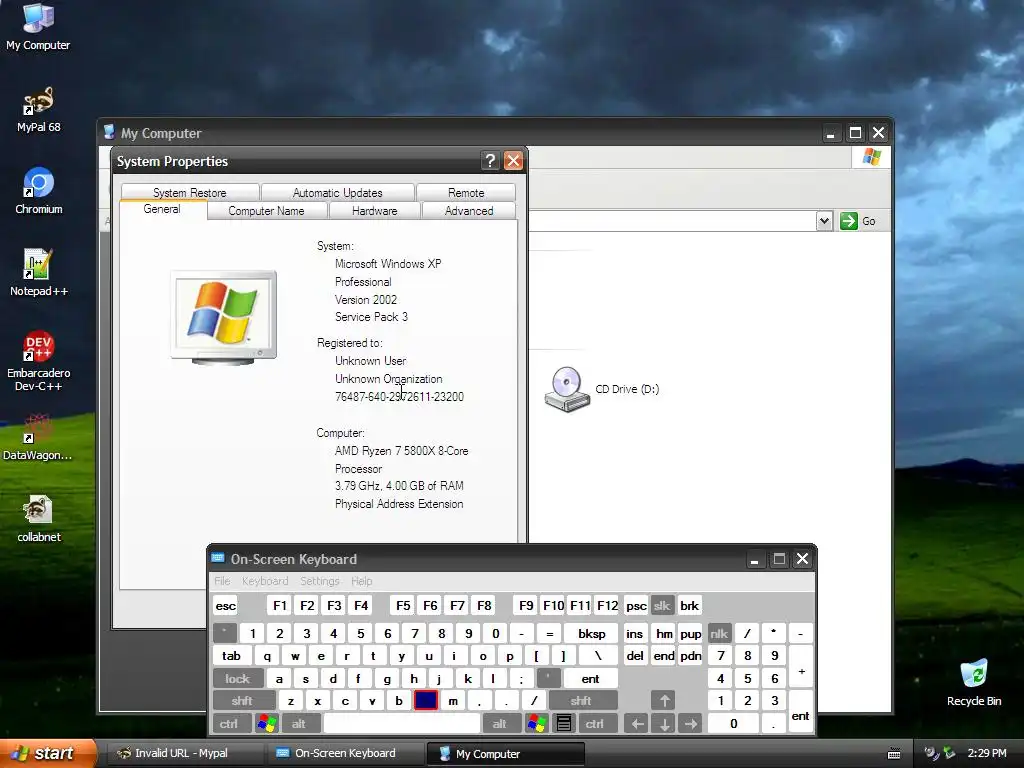Click the Windows flag logo in My Computer
1024x768 pixels.
pyautogui.click(x=872, y=157)
